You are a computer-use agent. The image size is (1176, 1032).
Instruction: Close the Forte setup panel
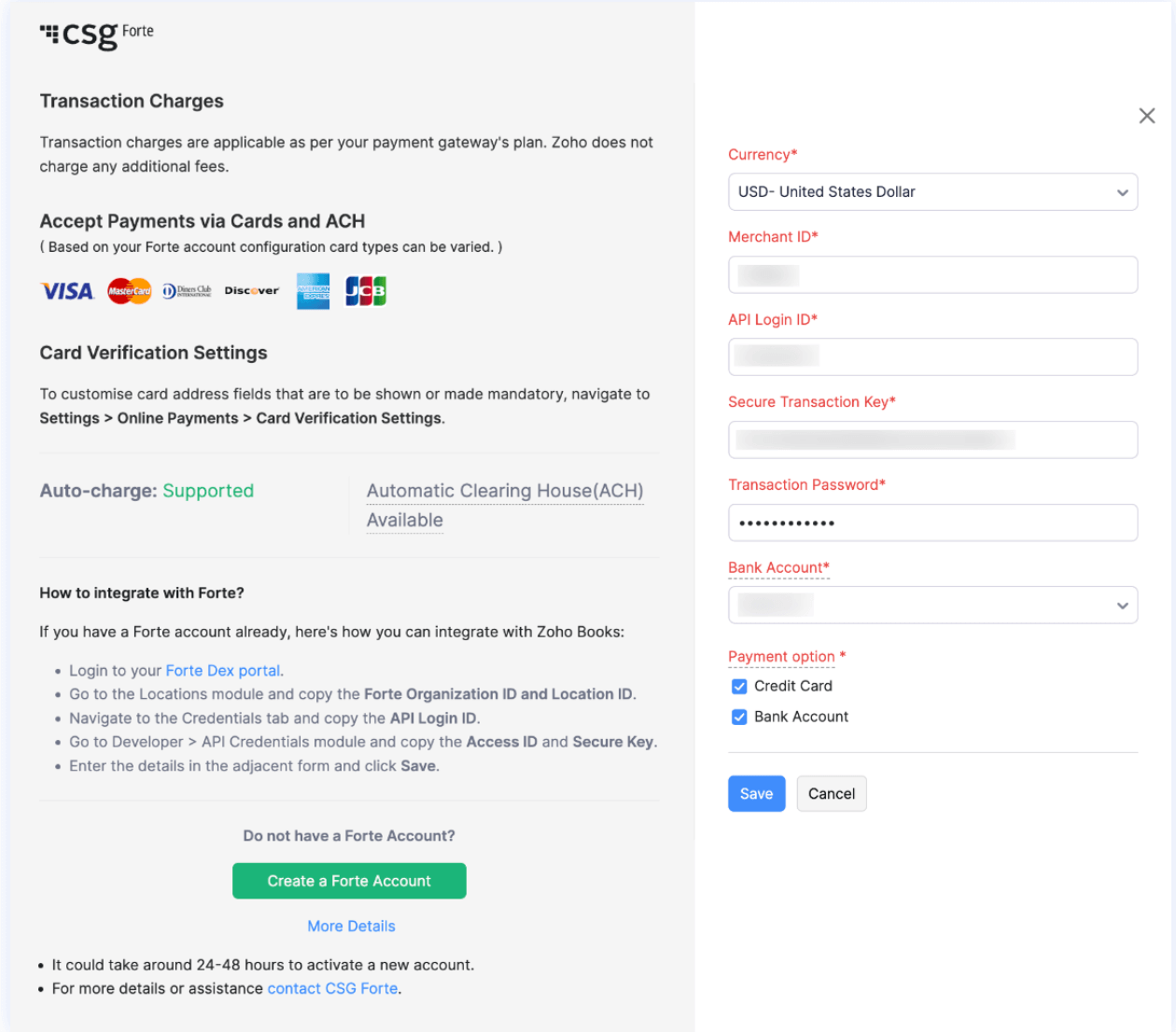(1147, 116)
